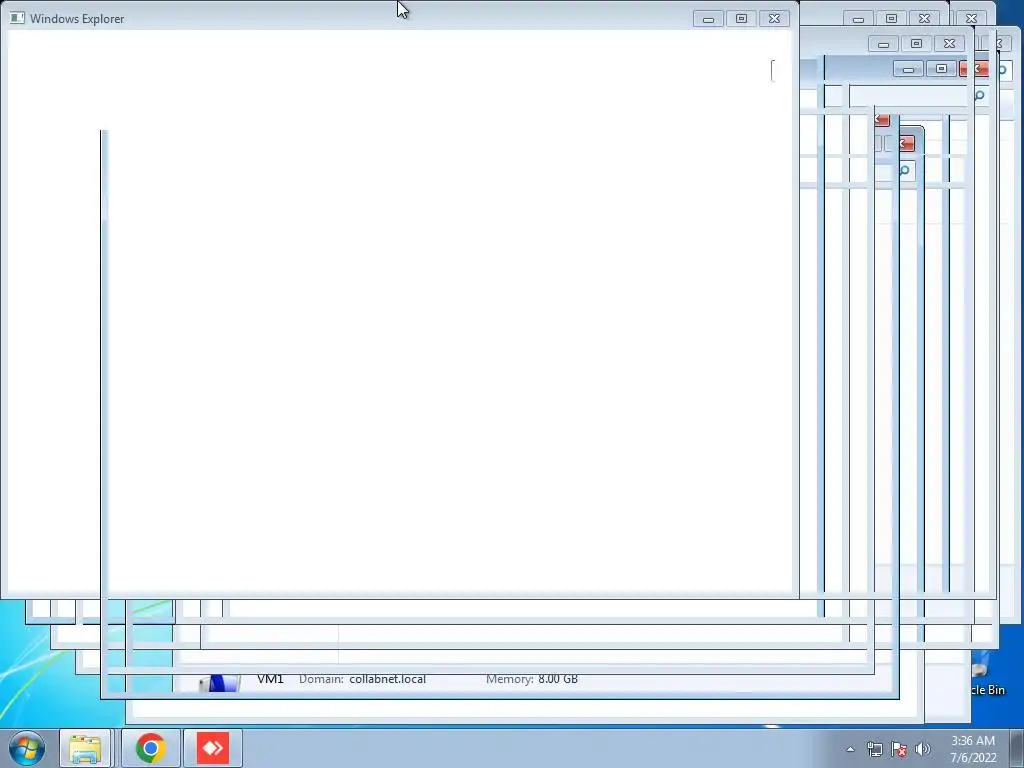Open the volume speaker tray icon
This screenshot has width=1024, height=768.
coord(923,749)
